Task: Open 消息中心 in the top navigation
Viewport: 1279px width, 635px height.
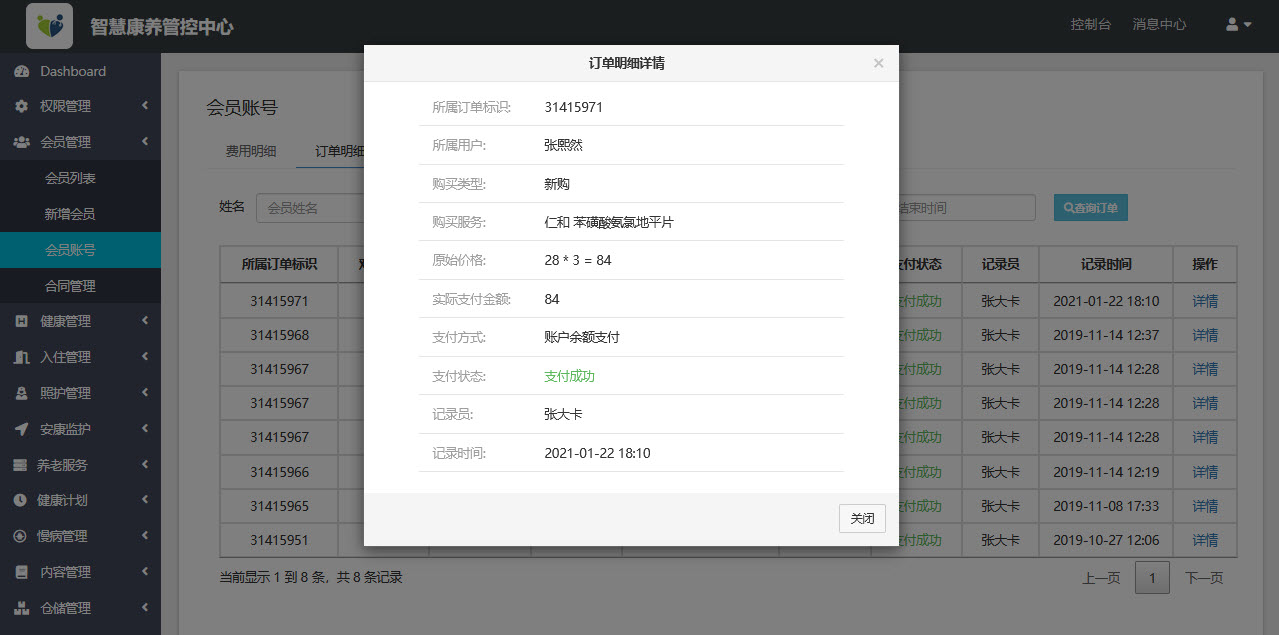Action: (x=1158, y=24)
